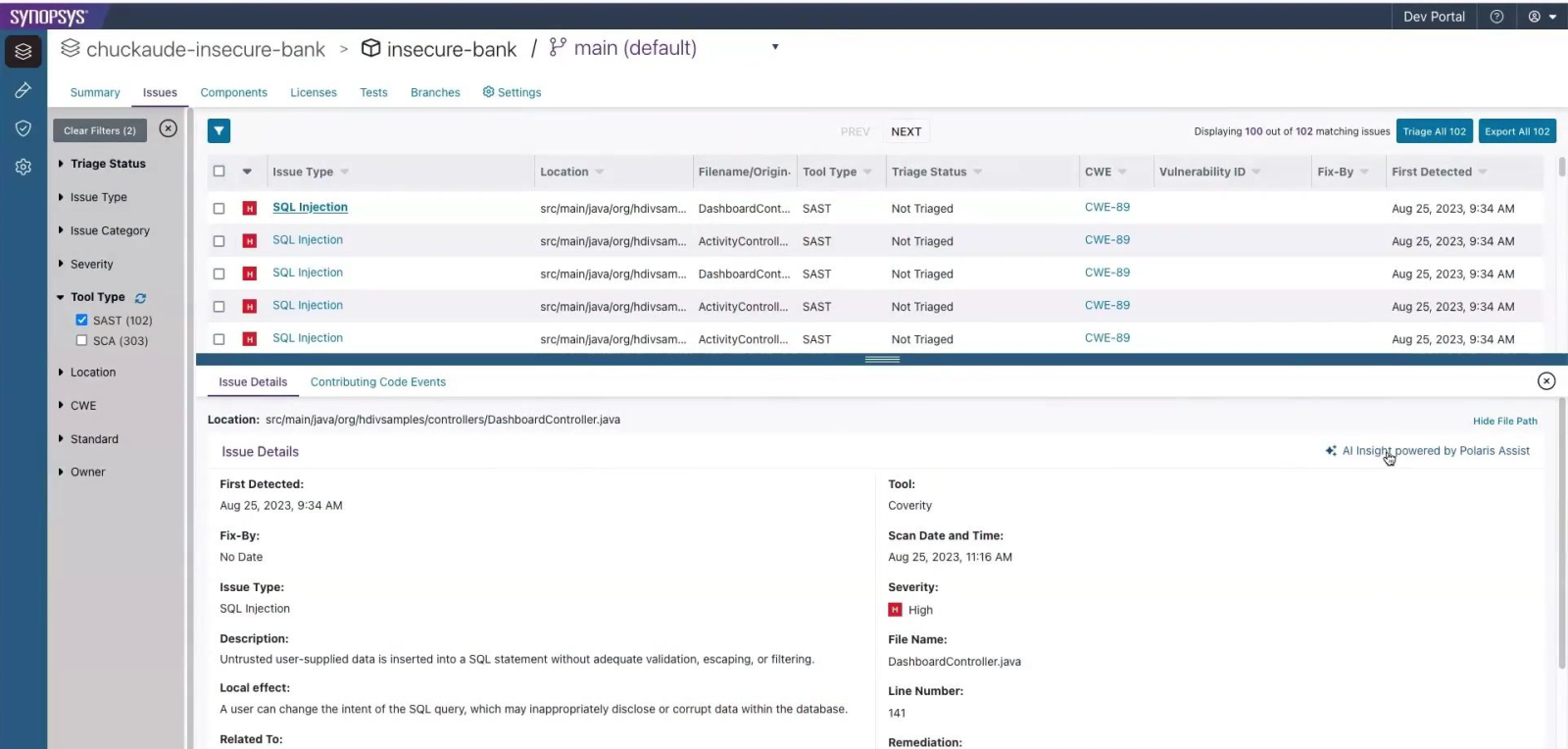
Task: Select fifth SQL Injection row checkbox
Action: point(219,339)
